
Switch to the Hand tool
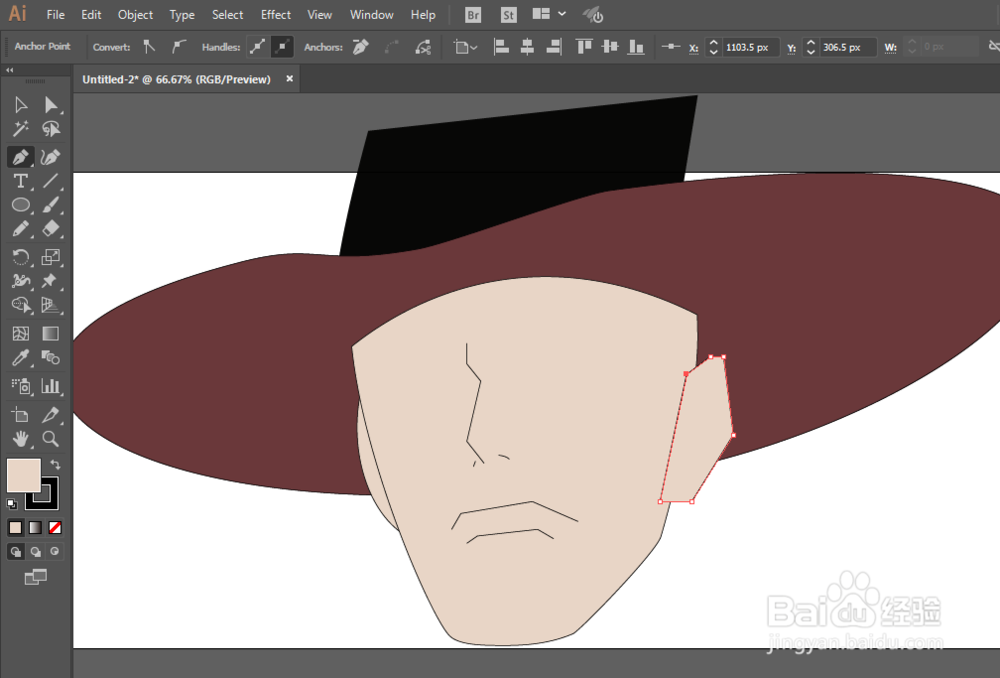pyautogui.click(x=20, y=438)
